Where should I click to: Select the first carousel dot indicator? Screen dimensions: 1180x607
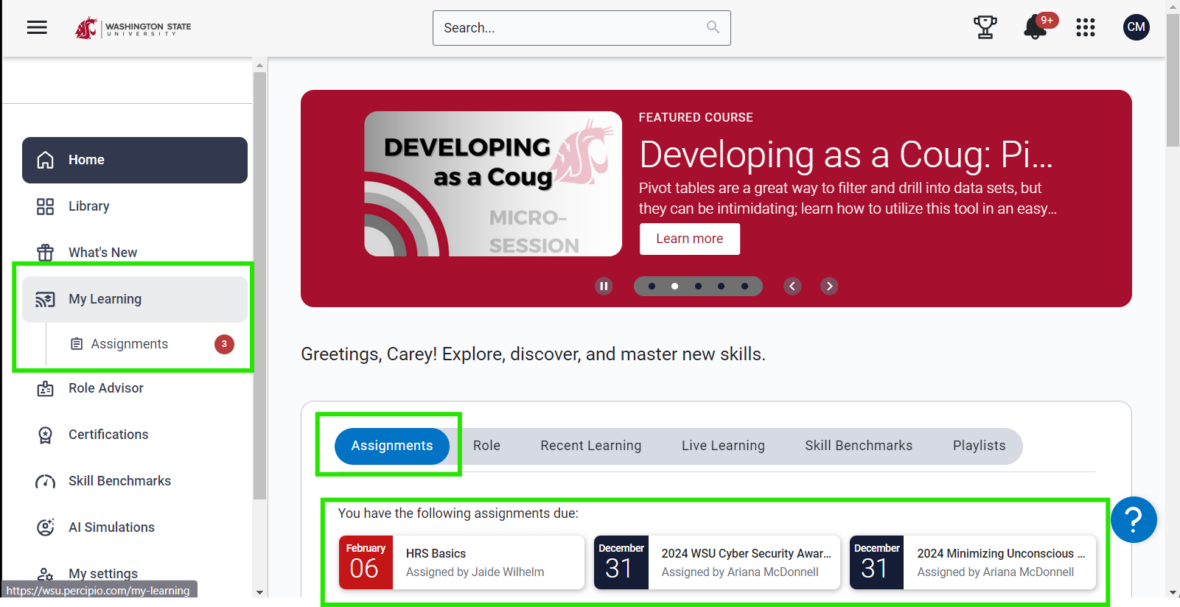pos(652,286)
